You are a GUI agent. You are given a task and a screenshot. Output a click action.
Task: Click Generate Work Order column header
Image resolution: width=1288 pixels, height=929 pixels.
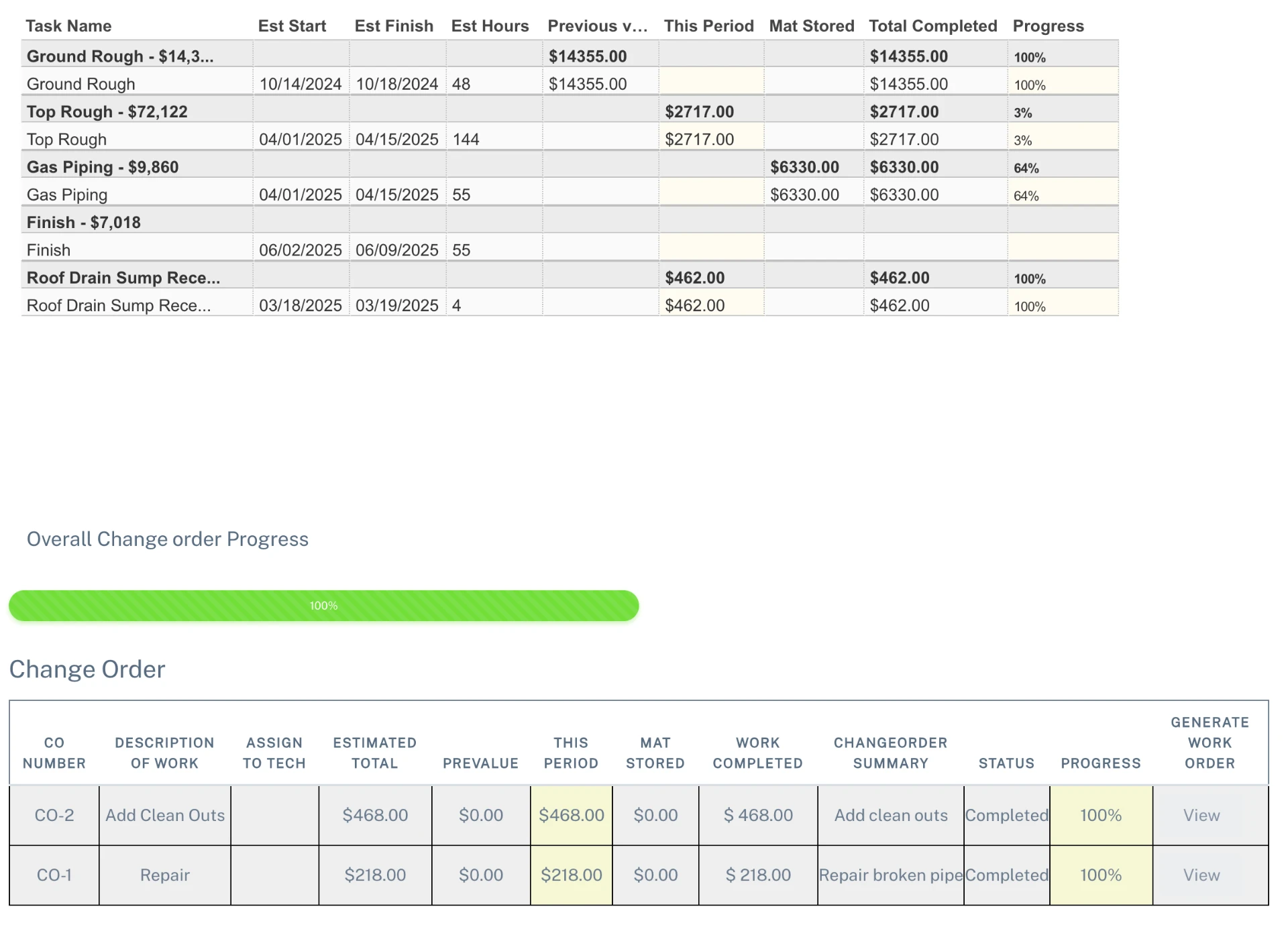(1210, 743)
